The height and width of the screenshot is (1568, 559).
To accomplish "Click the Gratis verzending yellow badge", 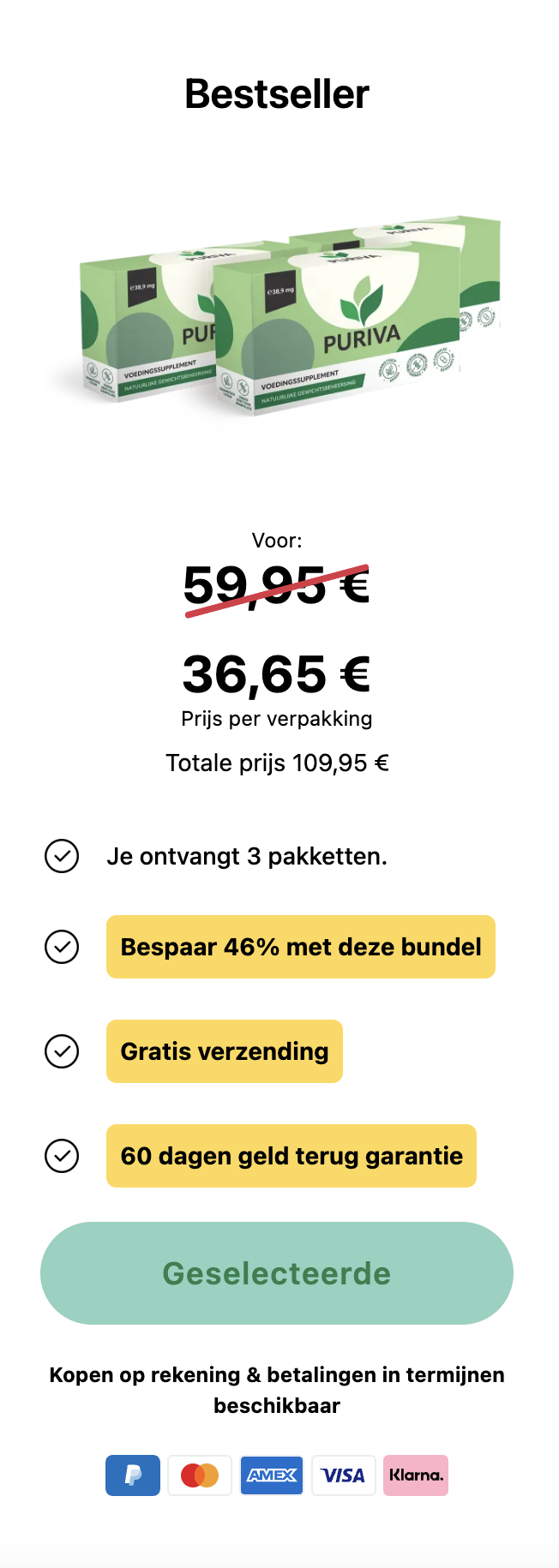I will pyautogui.click(x=225, y=1051).
